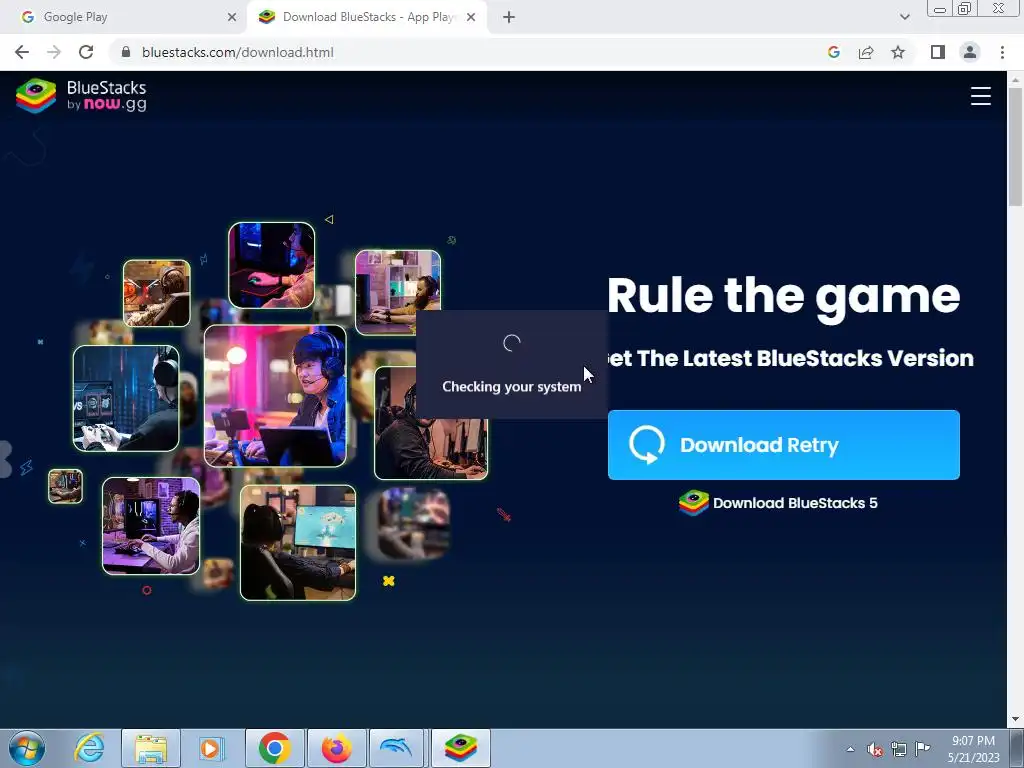The height and width of the screenshot is (768, 1024).
Task: Click the gamer photo with monitor showing a sky game
Action: (x=298, y=542)
